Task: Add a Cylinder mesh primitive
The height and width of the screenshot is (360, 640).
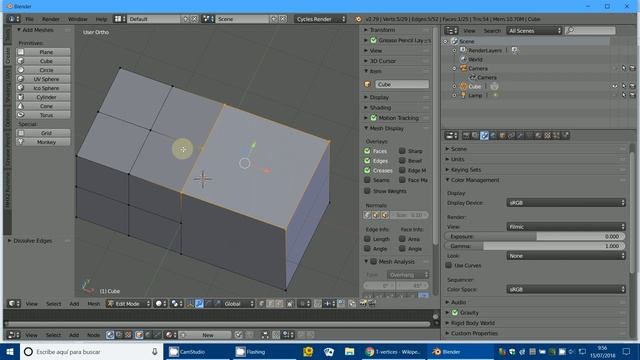Action: (43, 97)
